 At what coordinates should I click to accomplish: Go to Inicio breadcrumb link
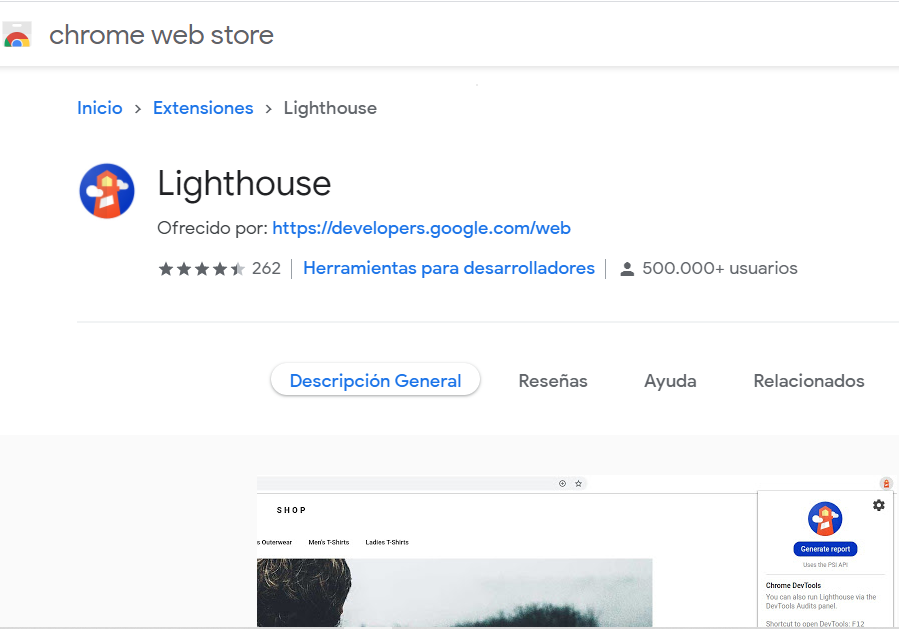point(100,108)
